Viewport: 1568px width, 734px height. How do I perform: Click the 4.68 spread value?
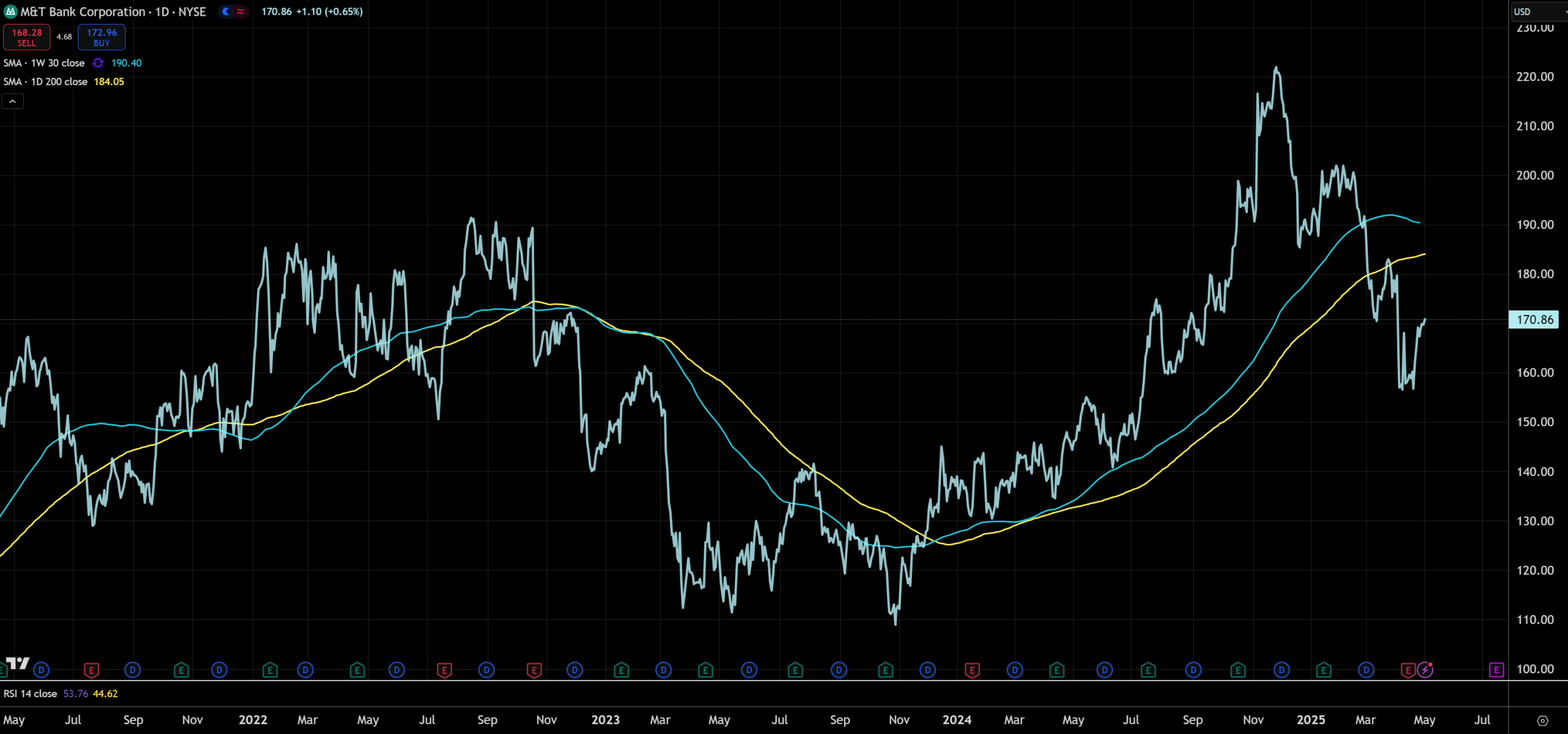click(64, 37)
